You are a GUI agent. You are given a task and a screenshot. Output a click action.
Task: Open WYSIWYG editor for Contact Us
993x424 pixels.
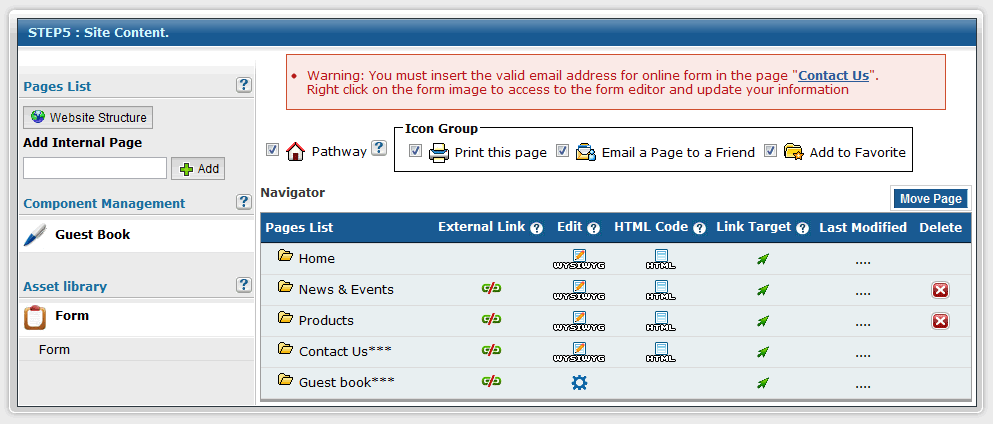coord(579,352)
